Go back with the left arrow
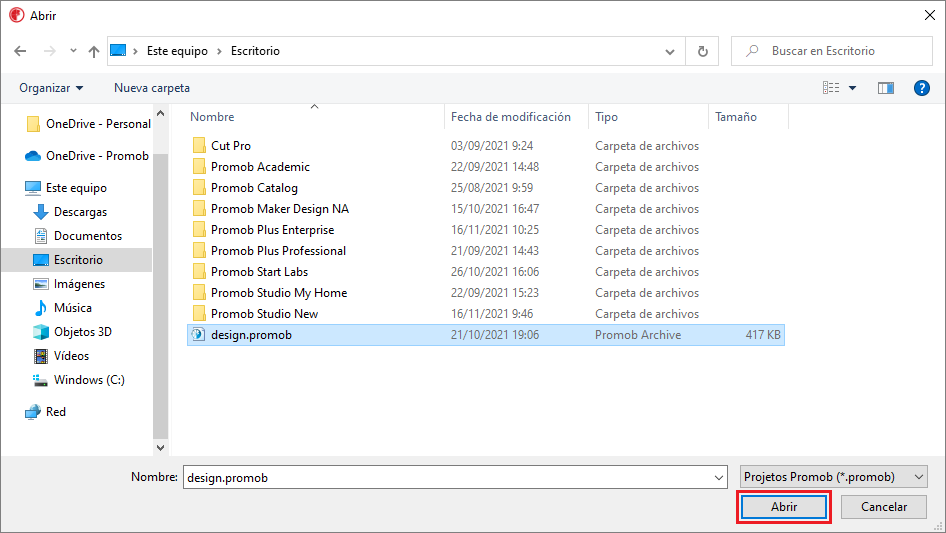Screen dimensions: 946x533 coord(21,51)
